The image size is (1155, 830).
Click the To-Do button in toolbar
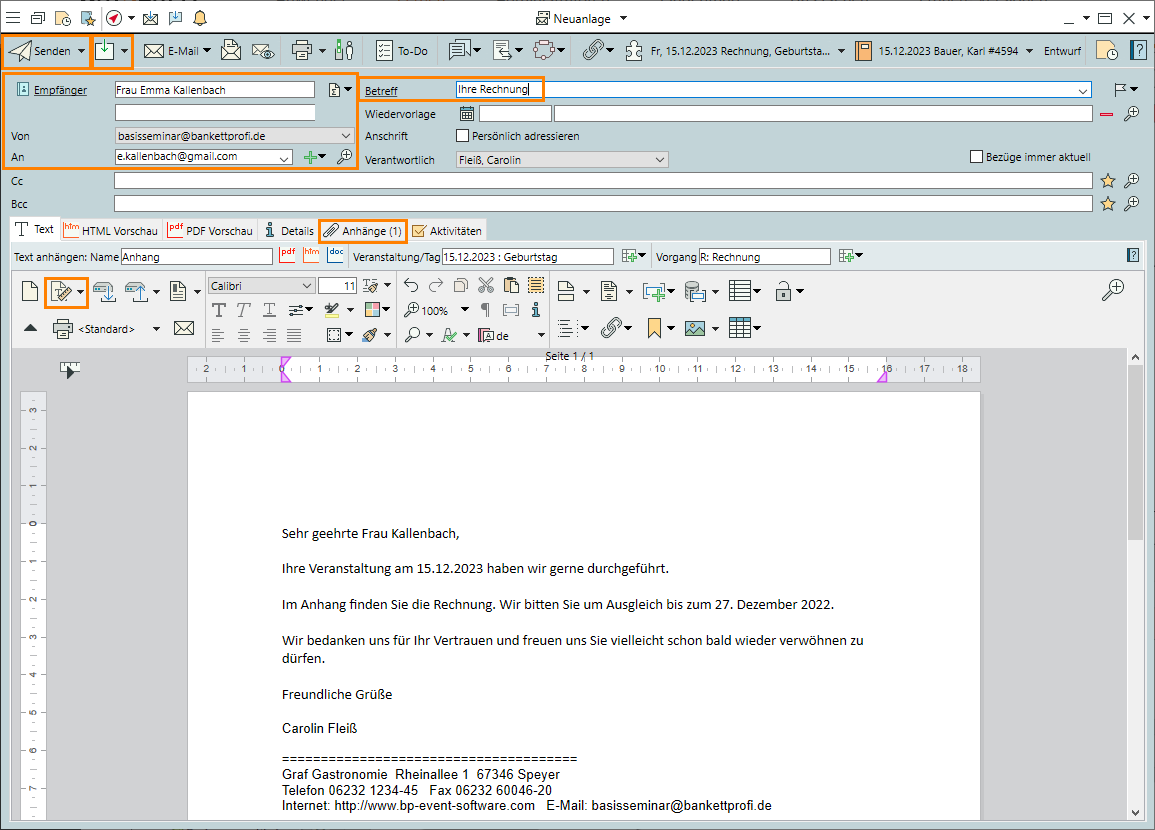402,50
